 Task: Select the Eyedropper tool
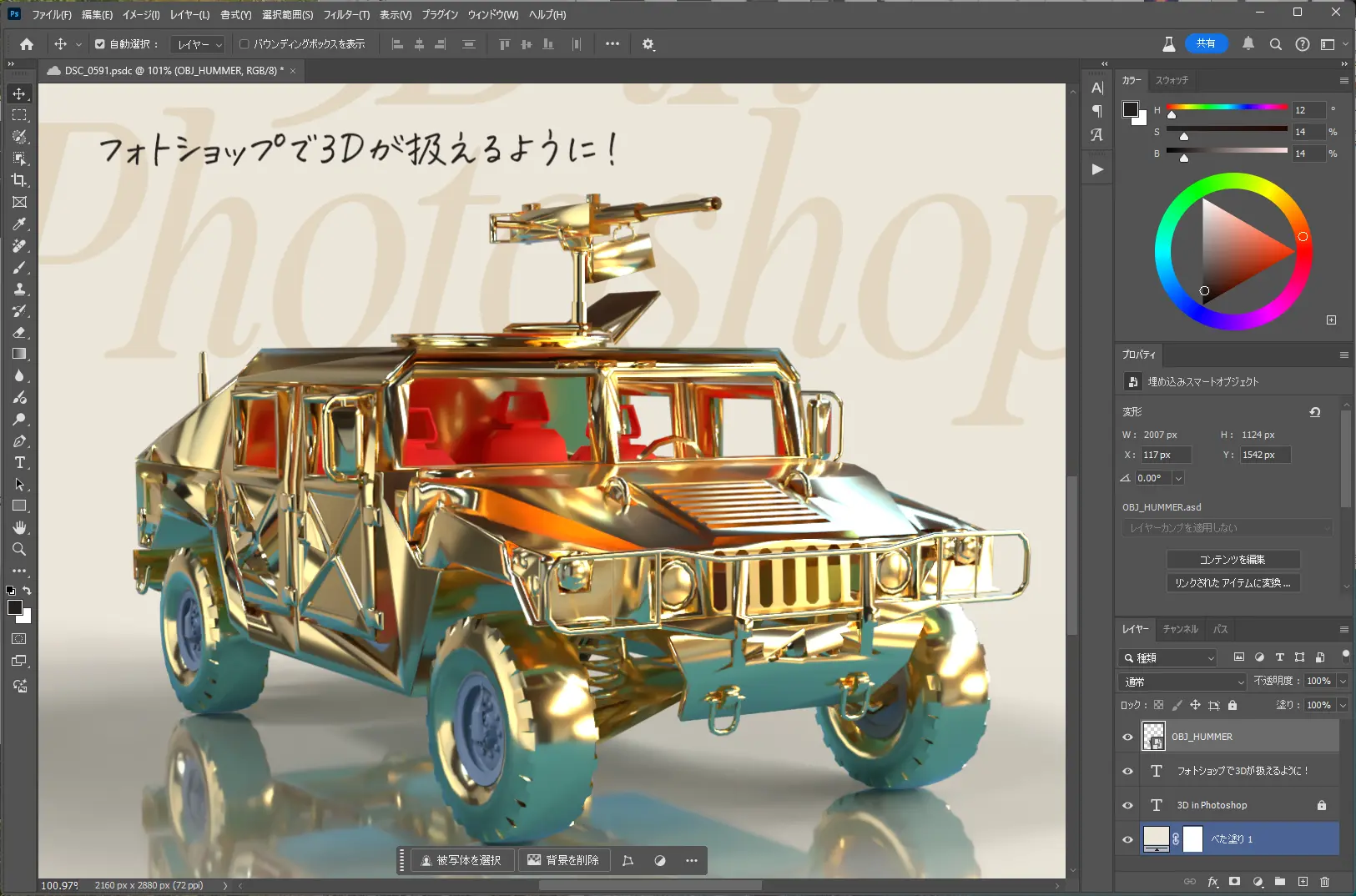[19, 224]
